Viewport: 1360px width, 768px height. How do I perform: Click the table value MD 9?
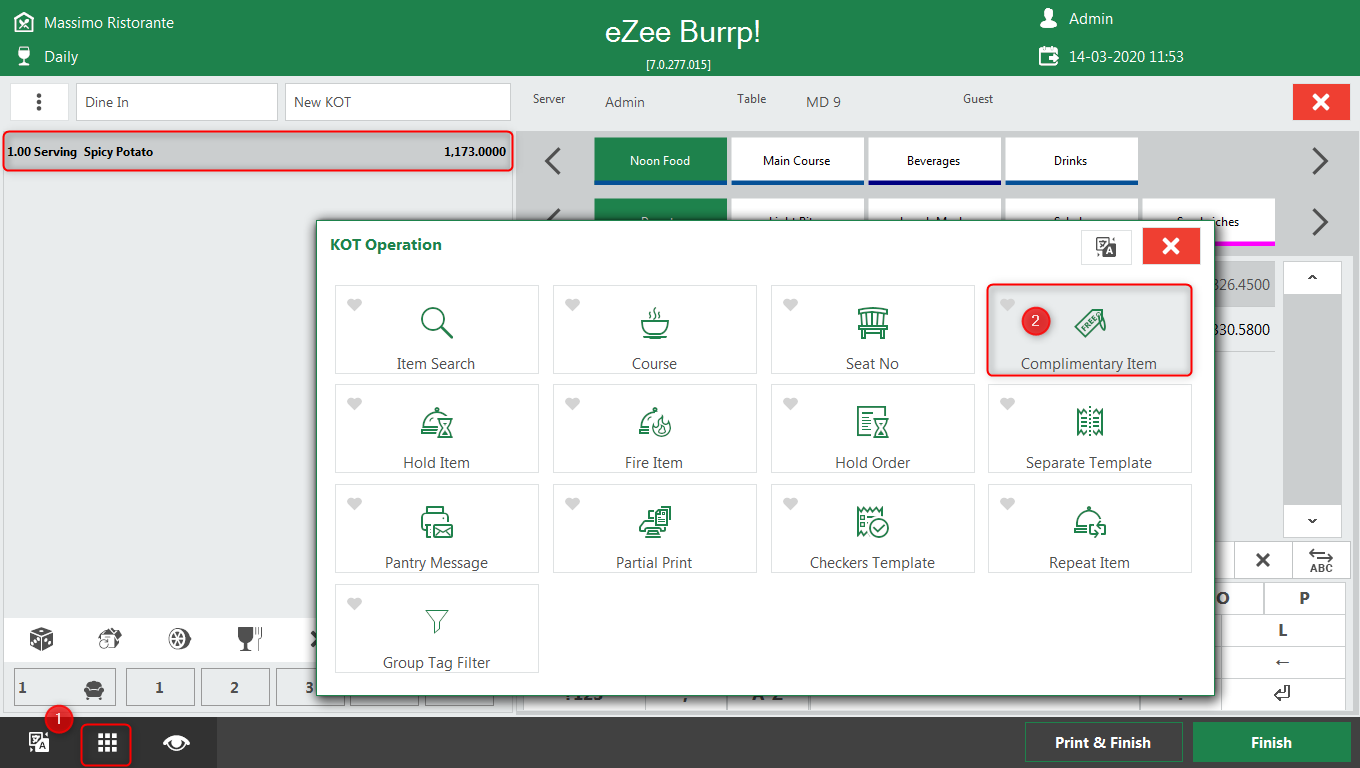(x=824, y=102)
